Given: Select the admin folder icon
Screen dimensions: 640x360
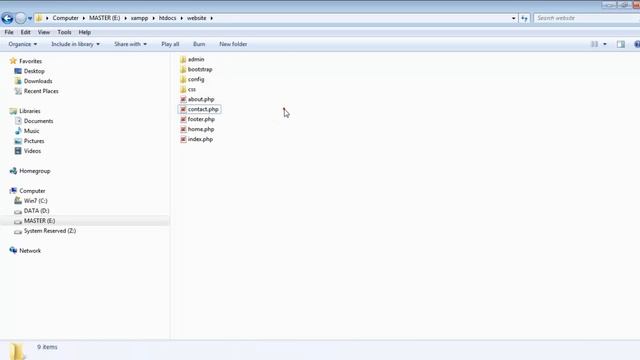Looking at the screenshot, I should pos(183,60).
